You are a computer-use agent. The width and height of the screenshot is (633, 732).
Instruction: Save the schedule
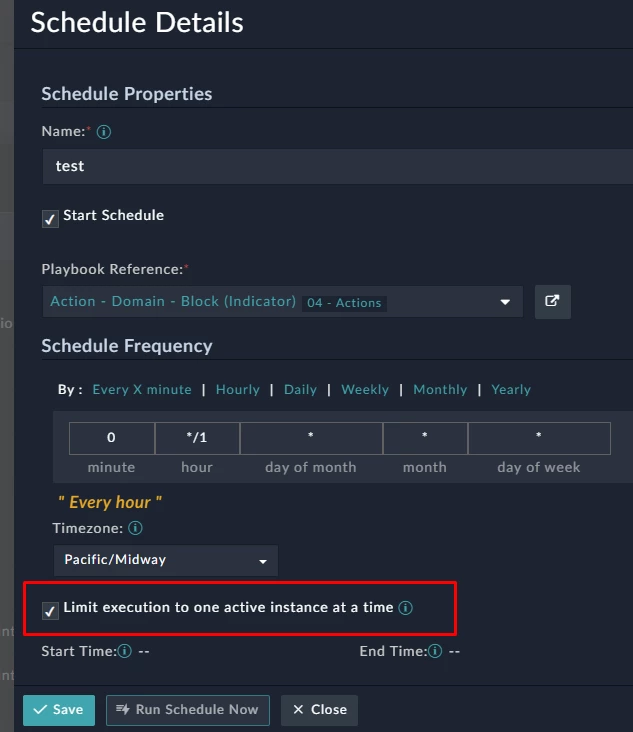[x=59, y=710]
